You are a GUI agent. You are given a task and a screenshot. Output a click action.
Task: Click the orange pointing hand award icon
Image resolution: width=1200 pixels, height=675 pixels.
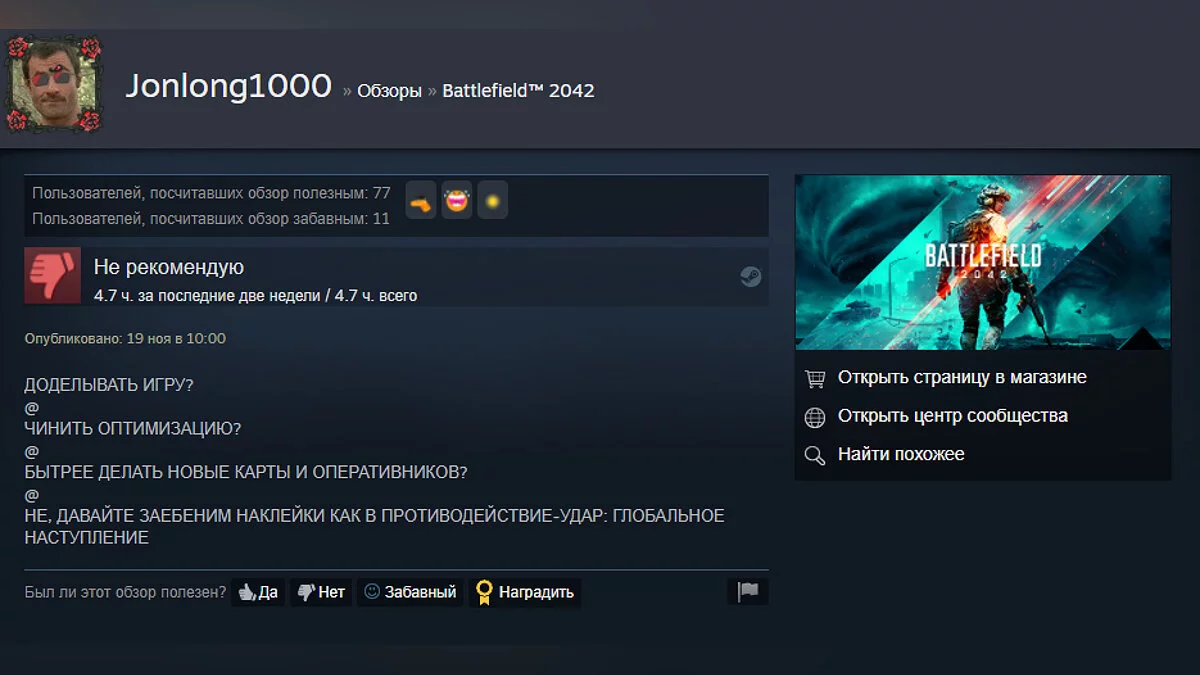click(x=421, y=201)
